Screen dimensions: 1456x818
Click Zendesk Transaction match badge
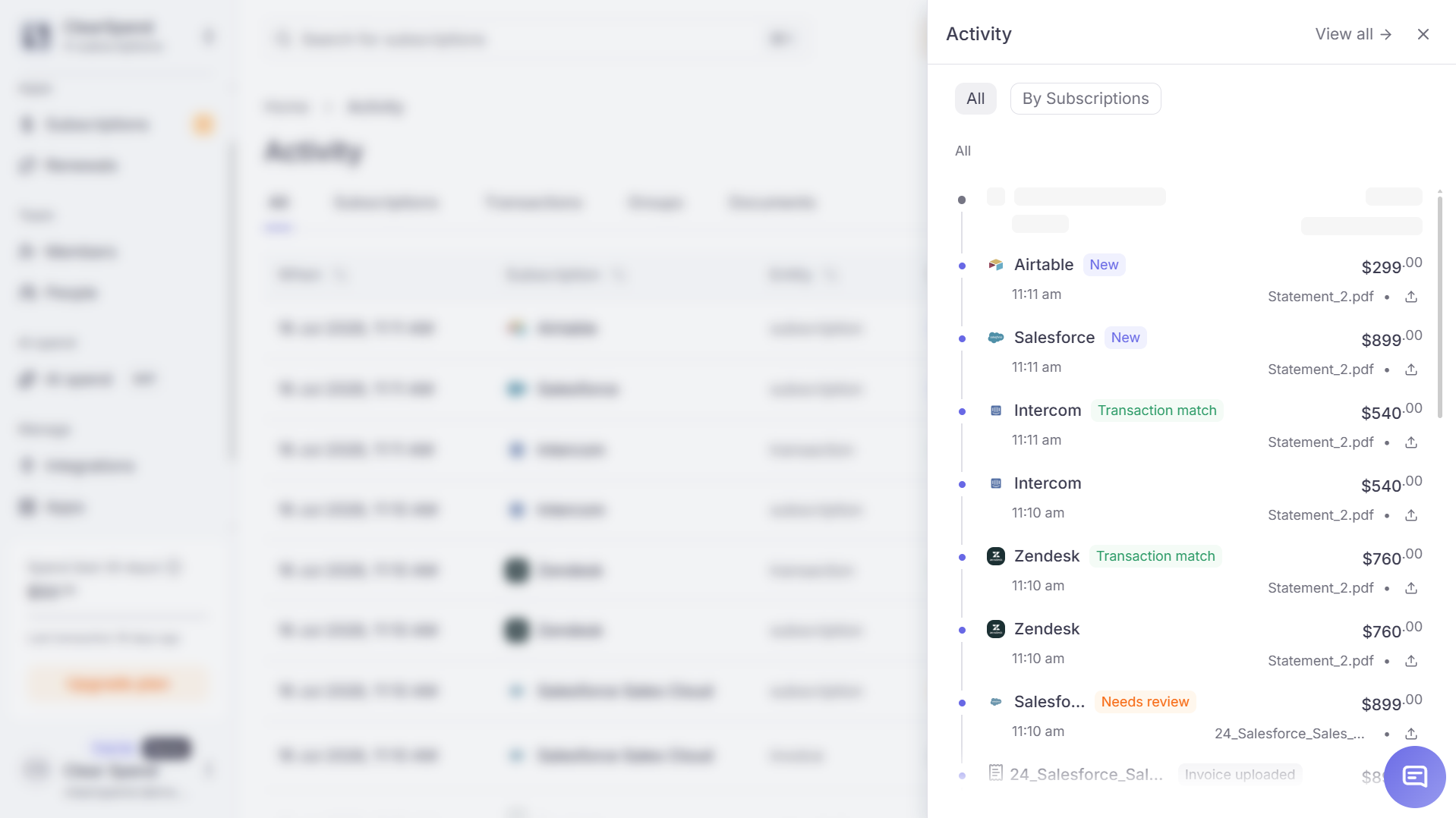click(x=1155, y=556)
